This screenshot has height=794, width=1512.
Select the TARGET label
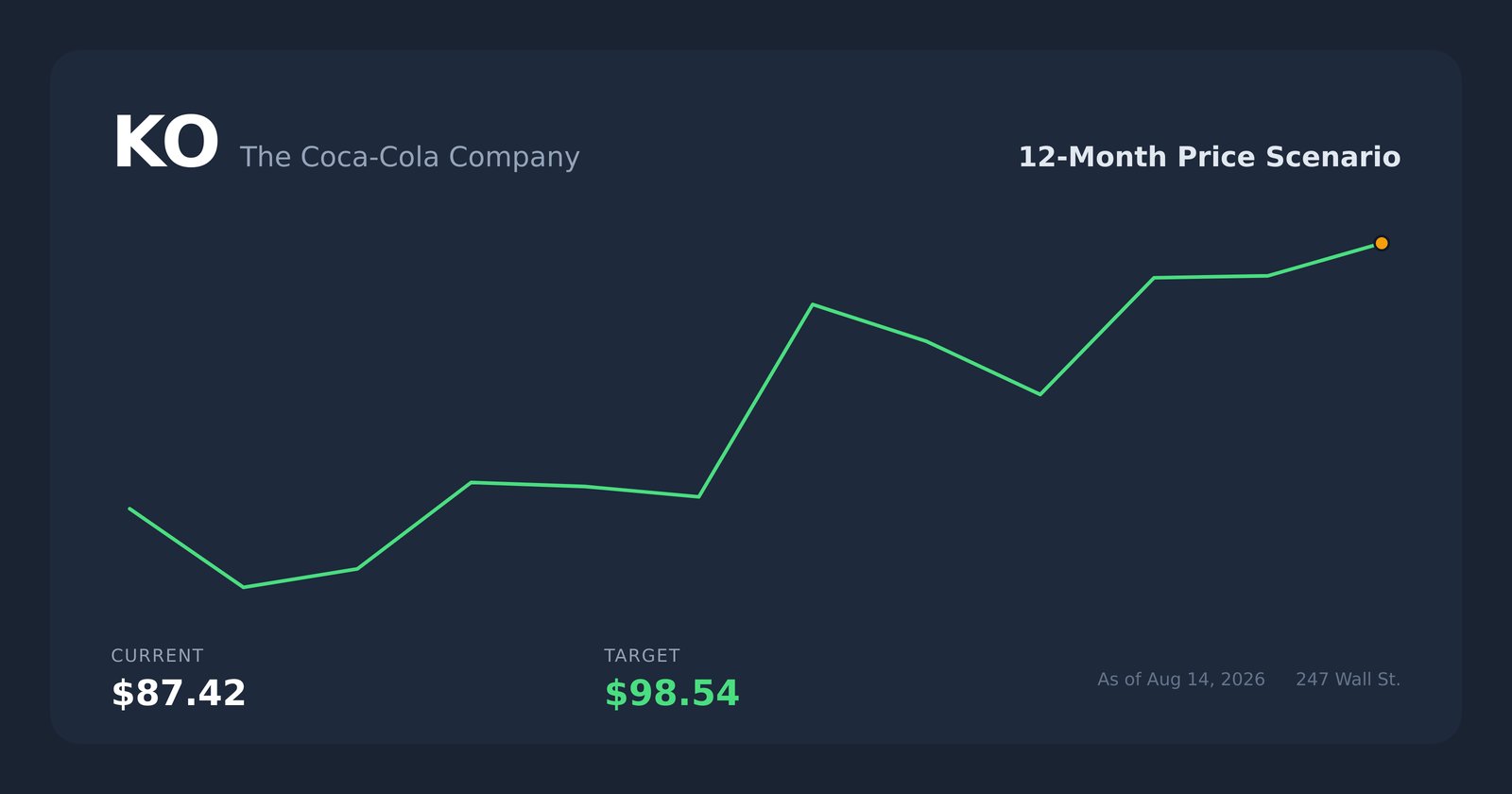[642, 655]
